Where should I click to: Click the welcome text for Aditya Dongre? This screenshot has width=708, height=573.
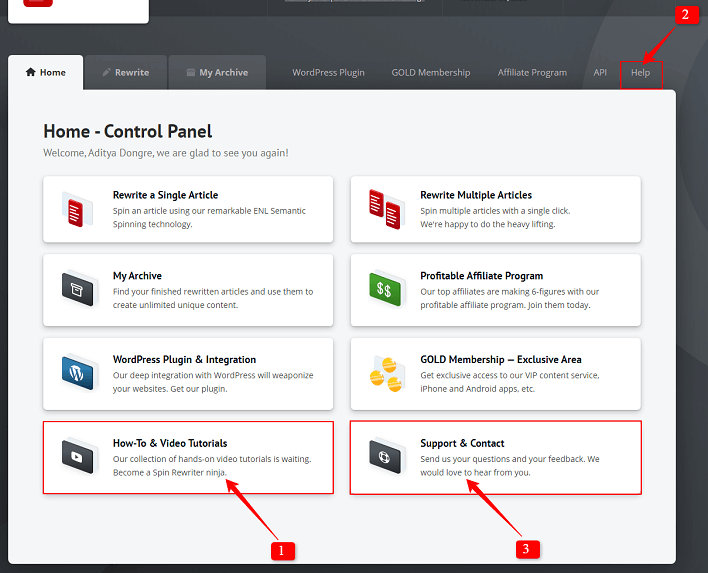coord(166,153)
